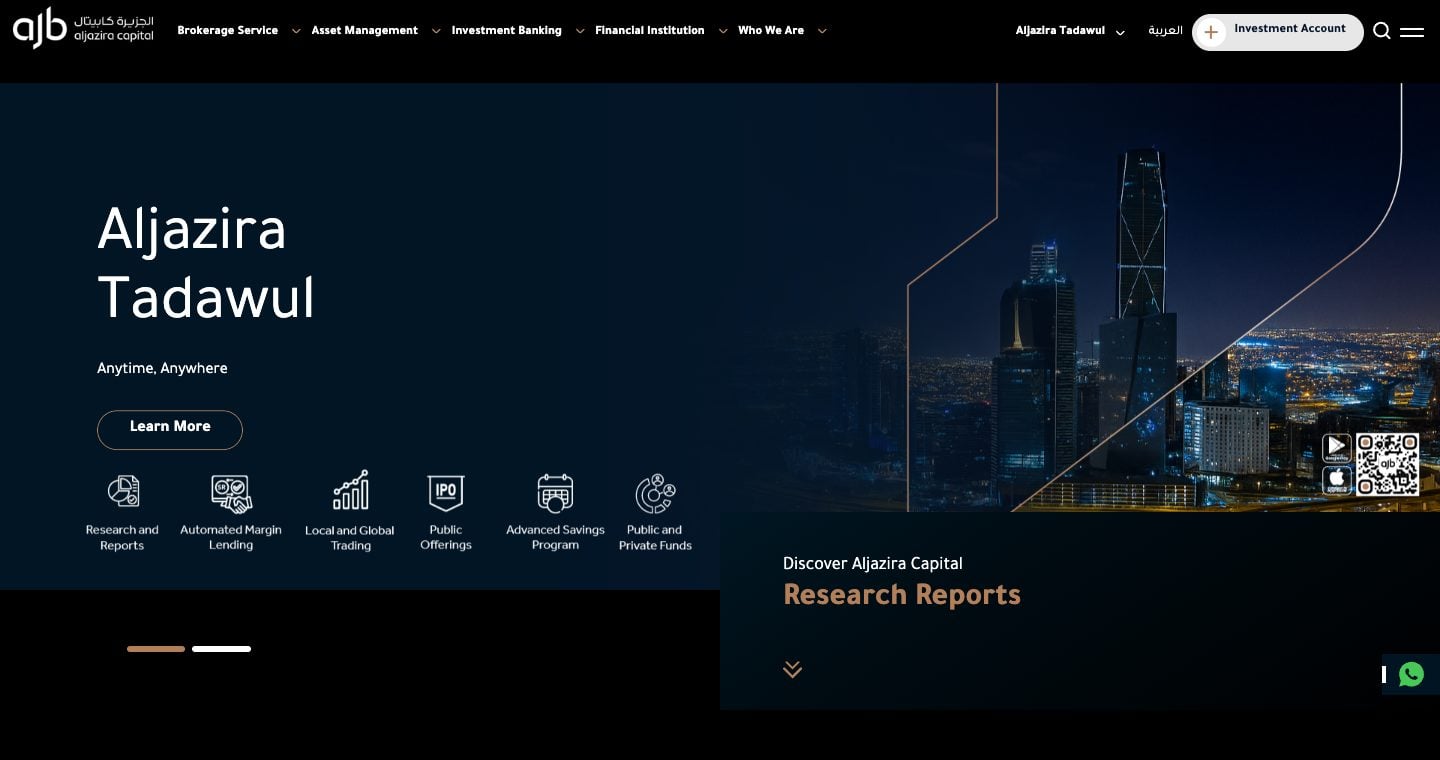Select the second carousel slide indicator
Screen dimensions: 1440x760
coord(221,649)
